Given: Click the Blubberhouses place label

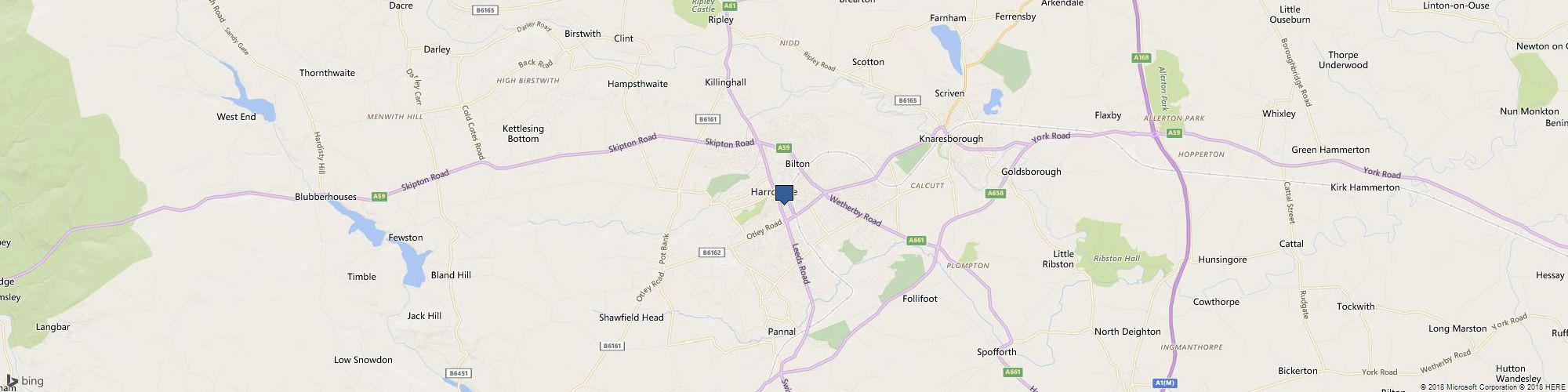Looking at the screenshot, I should tap(325, 197).
